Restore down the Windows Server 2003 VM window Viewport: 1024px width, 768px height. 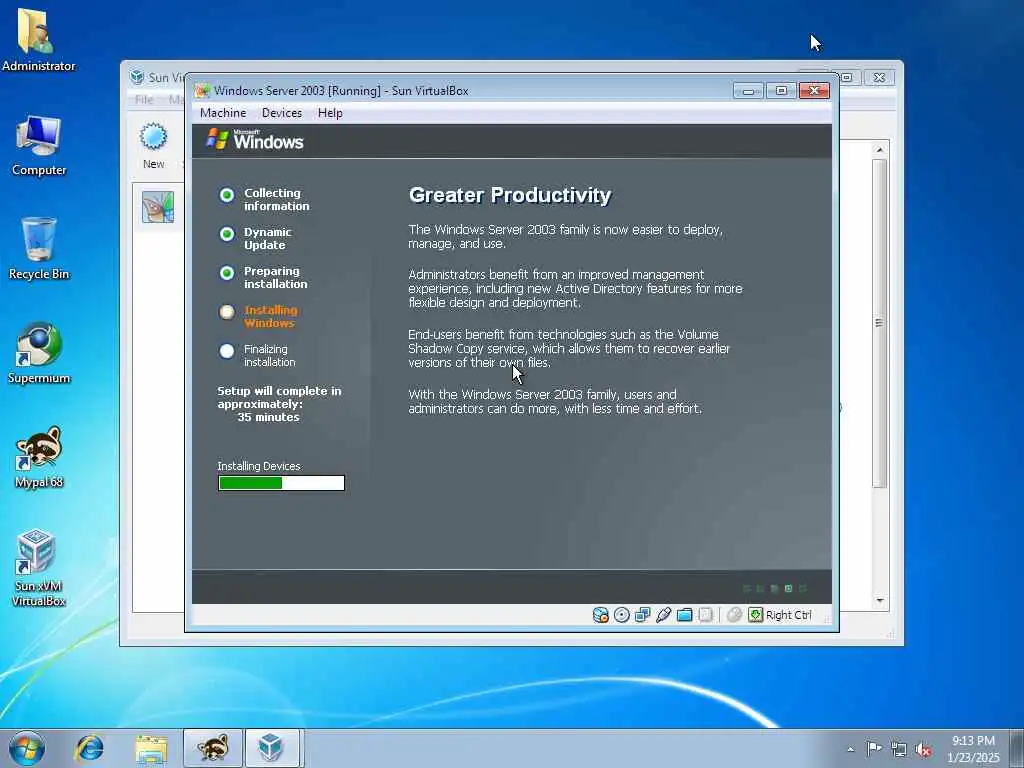tap(781, 91)
